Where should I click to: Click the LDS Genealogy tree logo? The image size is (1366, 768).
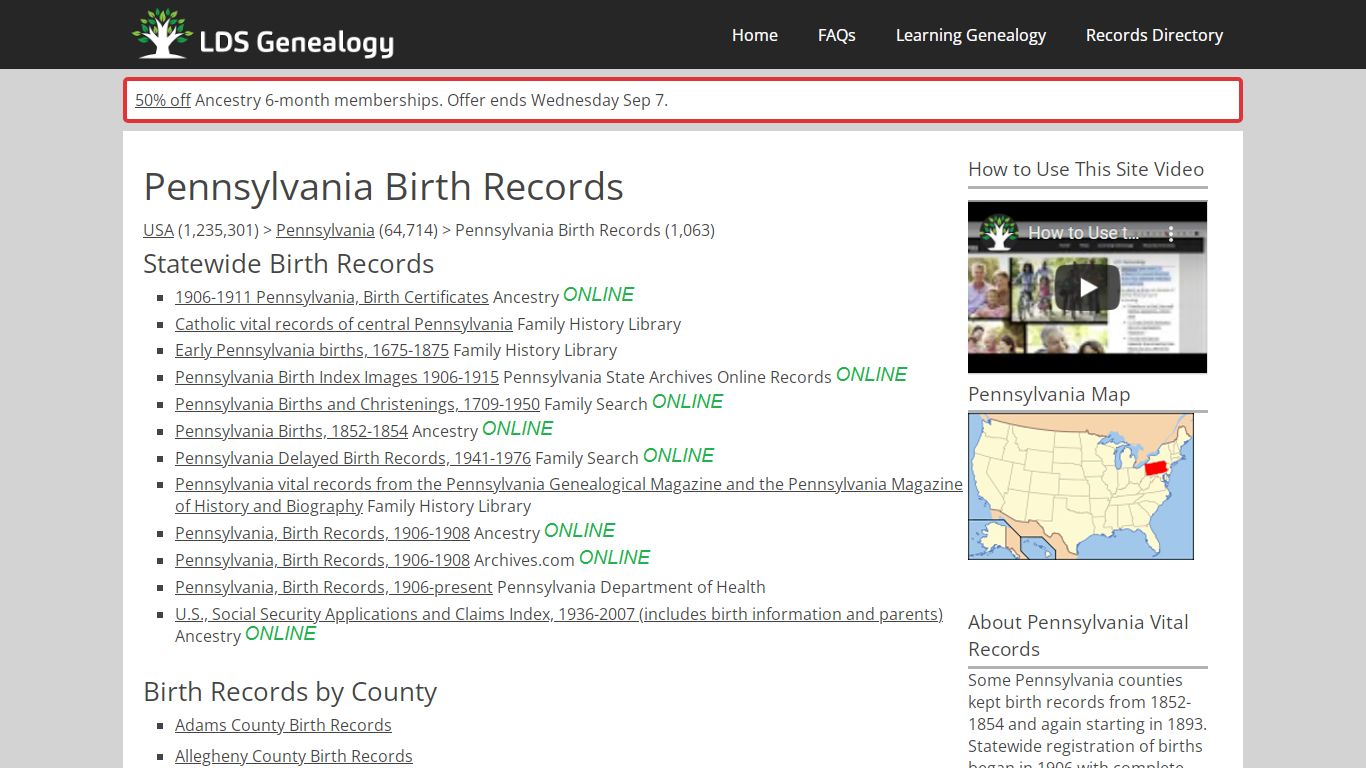coord(163,34)
